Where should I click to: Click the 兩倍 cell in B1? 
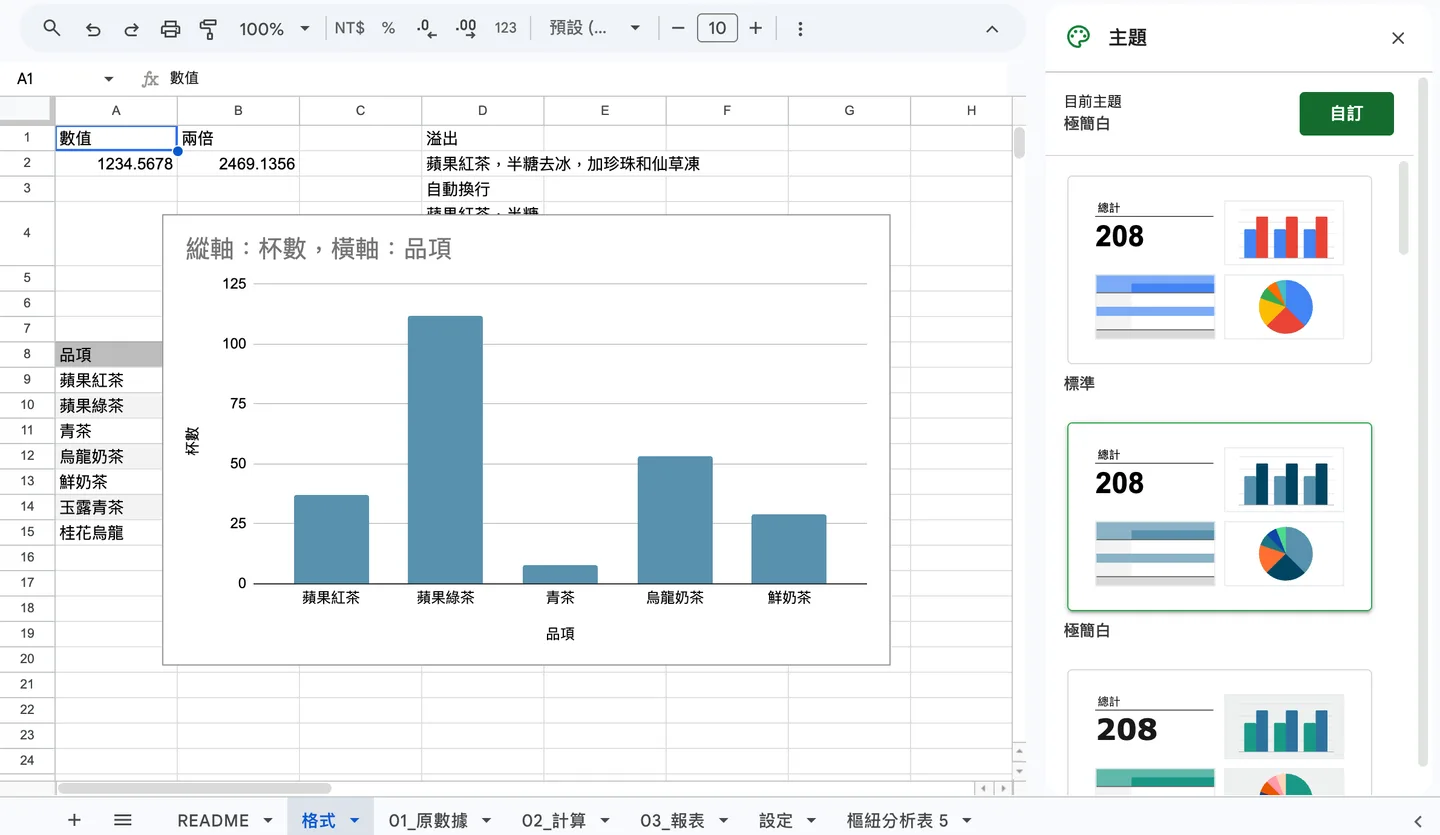click(238, 138)
